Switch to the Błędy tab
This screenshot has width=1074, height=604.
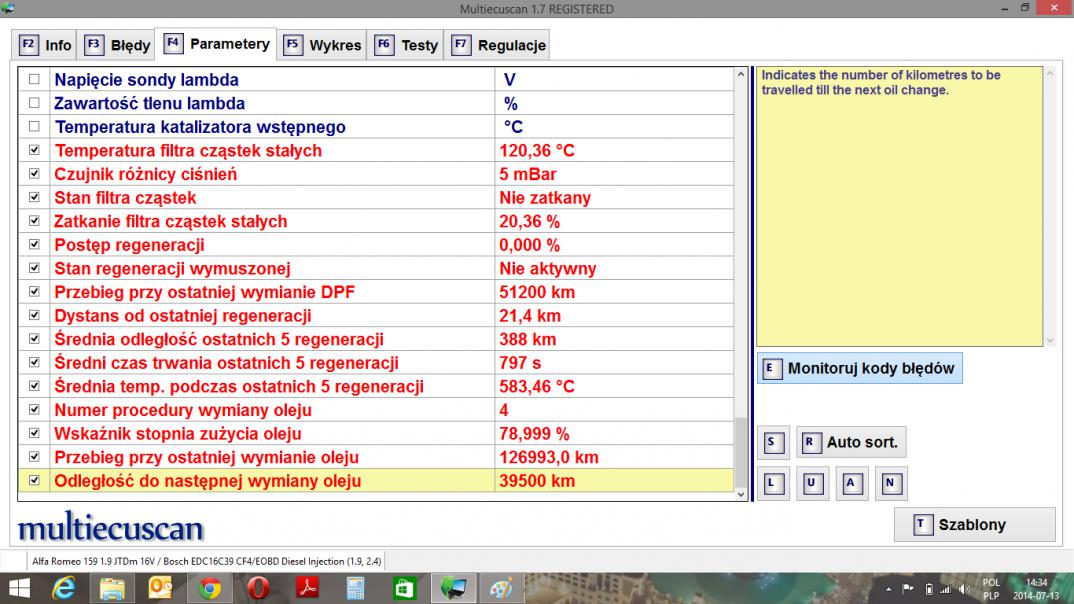coord(118,45)
